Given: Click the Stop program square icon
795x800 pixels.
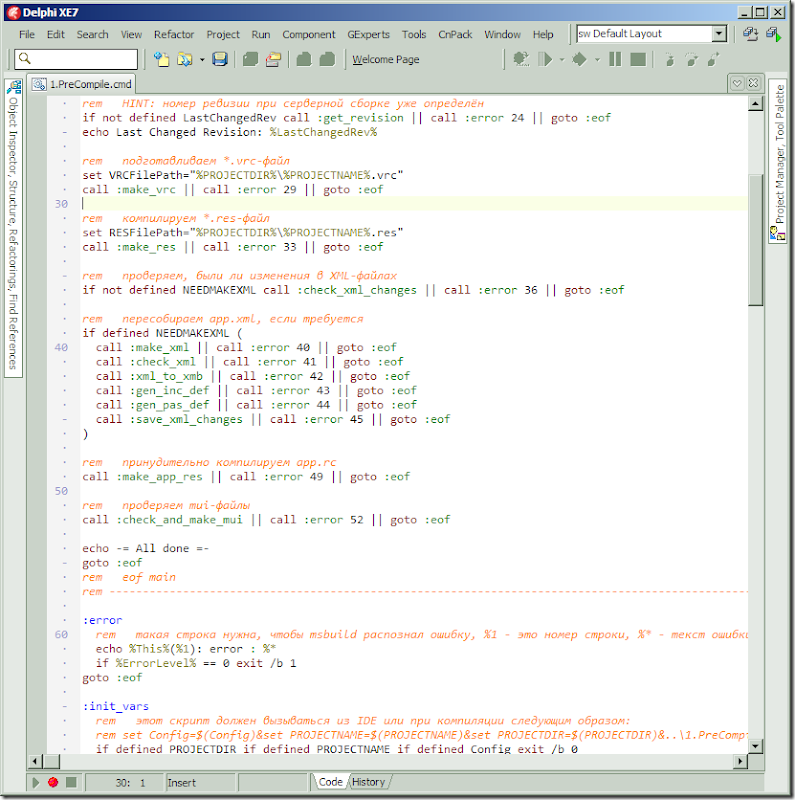Looking at the screenshot, I should [638, 60].
